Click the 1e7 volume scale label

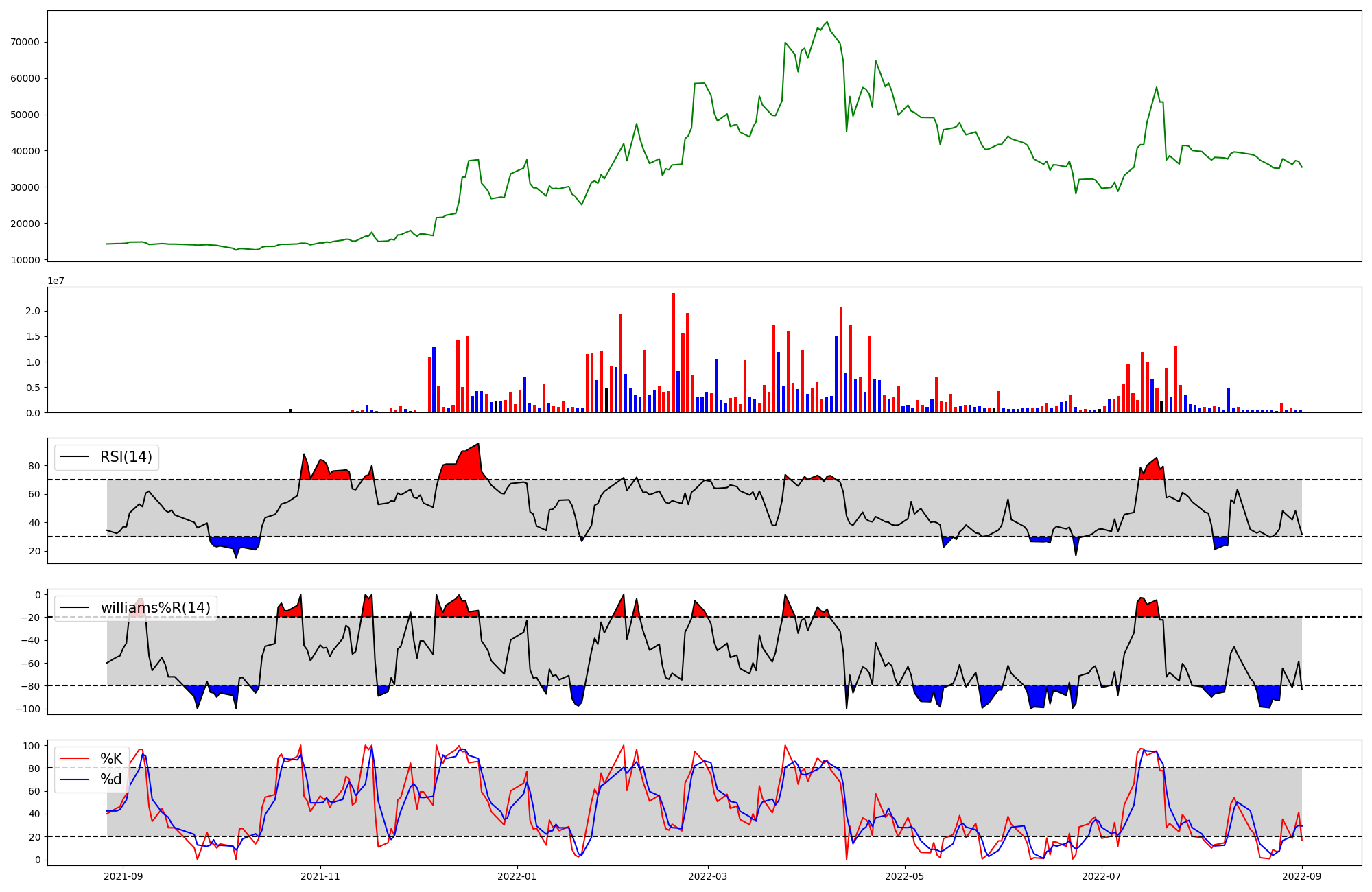coord(56,281)
